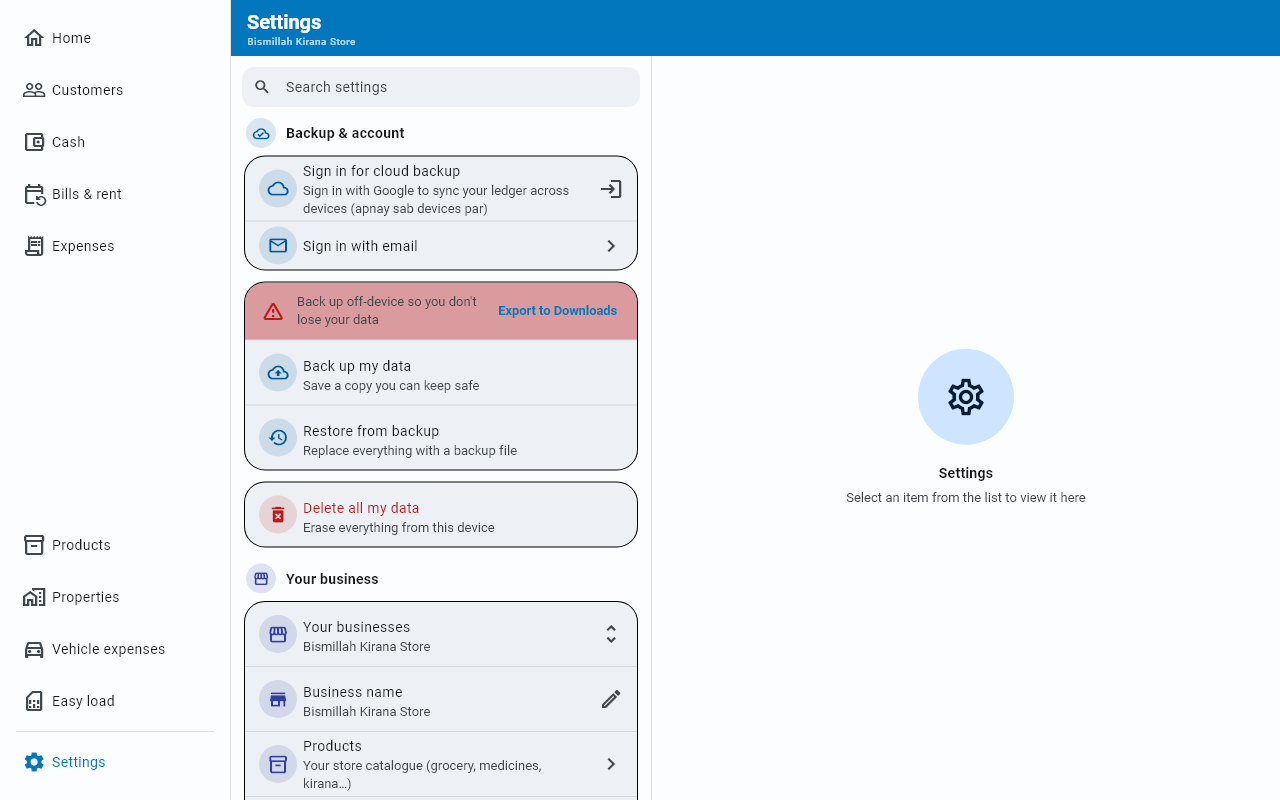Select the Back up my data row

coord(441,373)
